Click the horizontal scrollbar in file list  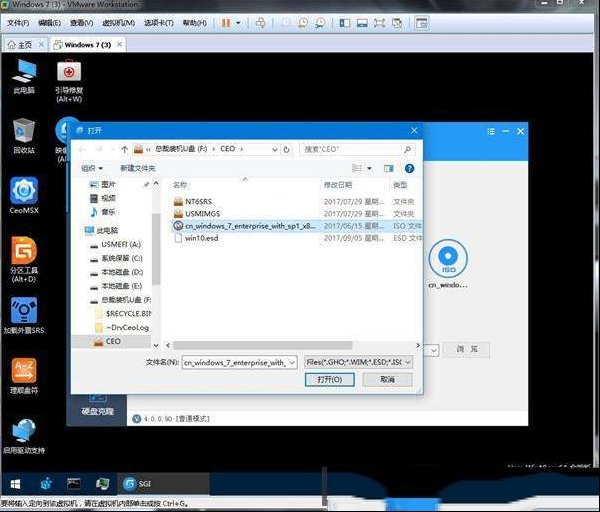[262, 346]
